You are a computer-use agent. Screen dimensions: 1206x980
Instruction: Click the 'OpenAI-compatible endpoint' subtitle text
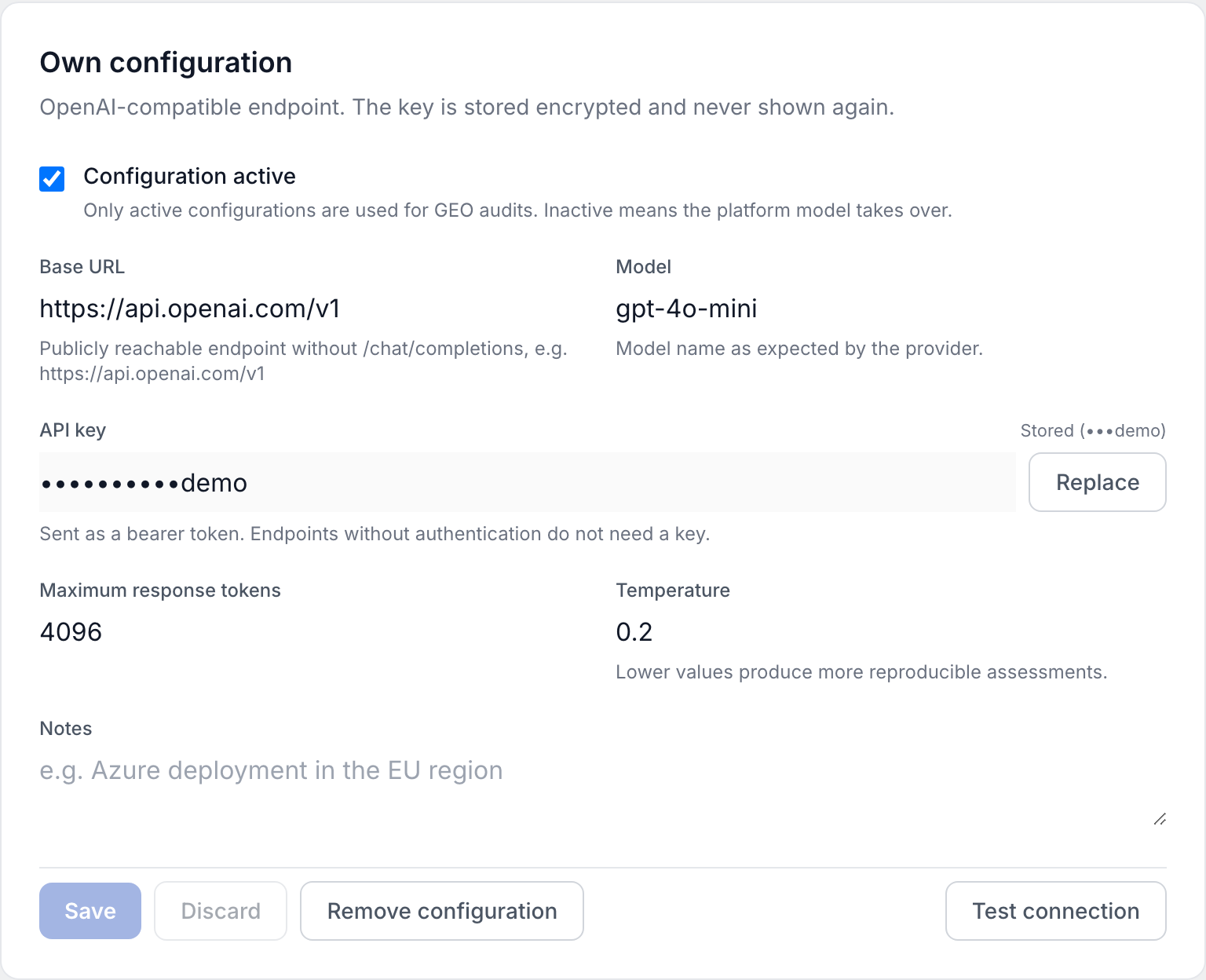click(x=467, y=107)
